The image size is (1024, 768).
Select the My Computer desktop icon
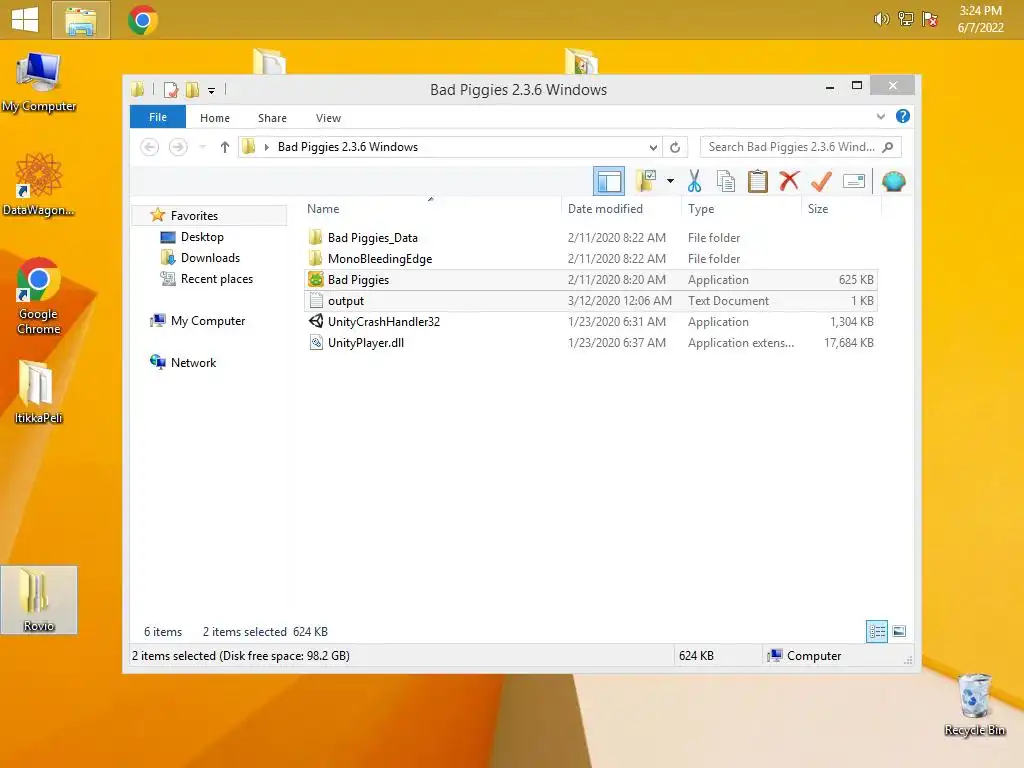click(x=39, y=83)
